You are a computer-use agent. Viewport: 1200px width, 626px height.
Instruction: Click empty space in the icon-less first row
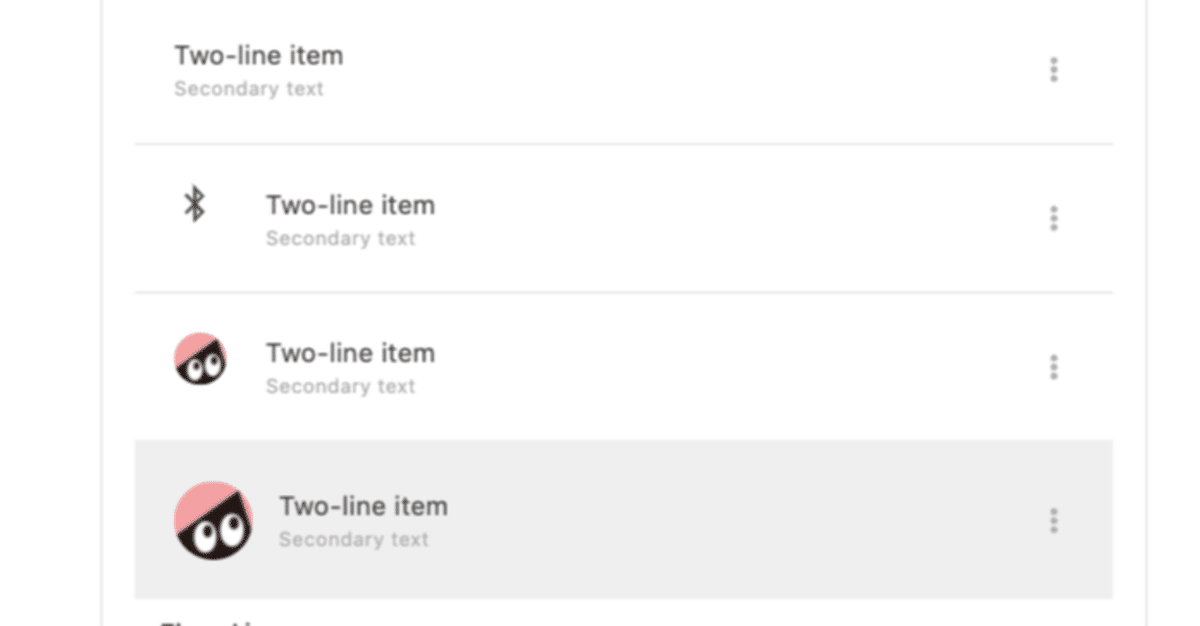tap(700, 70)
